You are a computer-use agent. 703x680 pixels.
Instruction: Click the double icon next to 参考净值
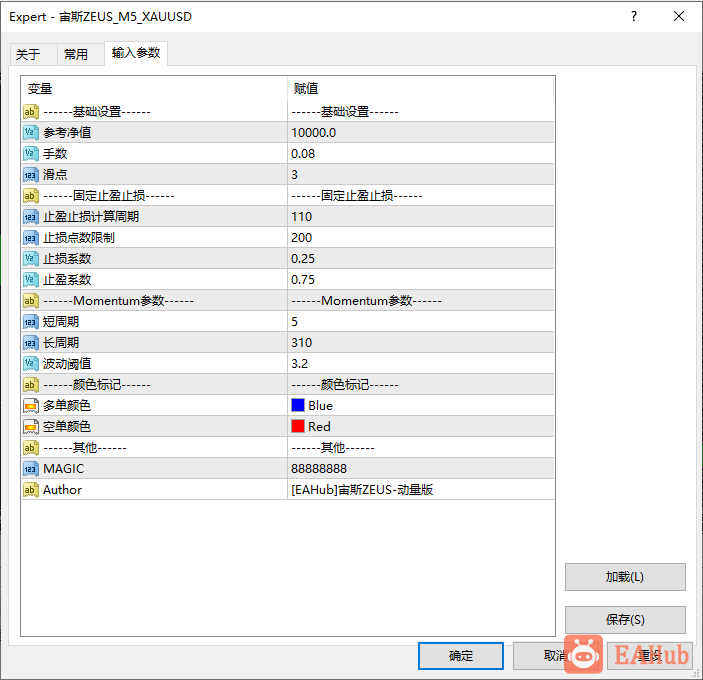click(30, 133)
